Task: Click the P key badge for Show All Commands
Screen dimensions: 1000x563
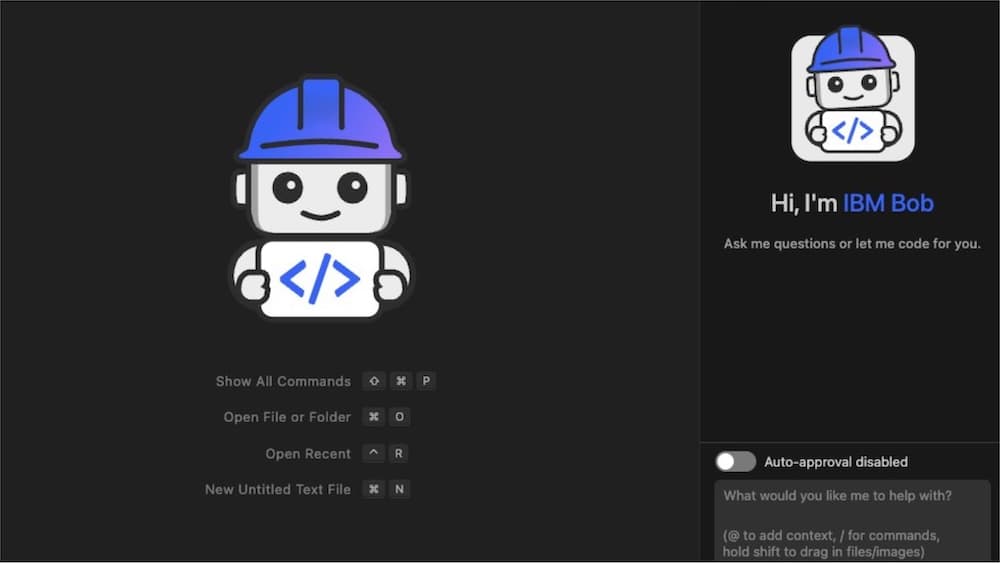Action: pyautogui.click(x=426, y=381)
